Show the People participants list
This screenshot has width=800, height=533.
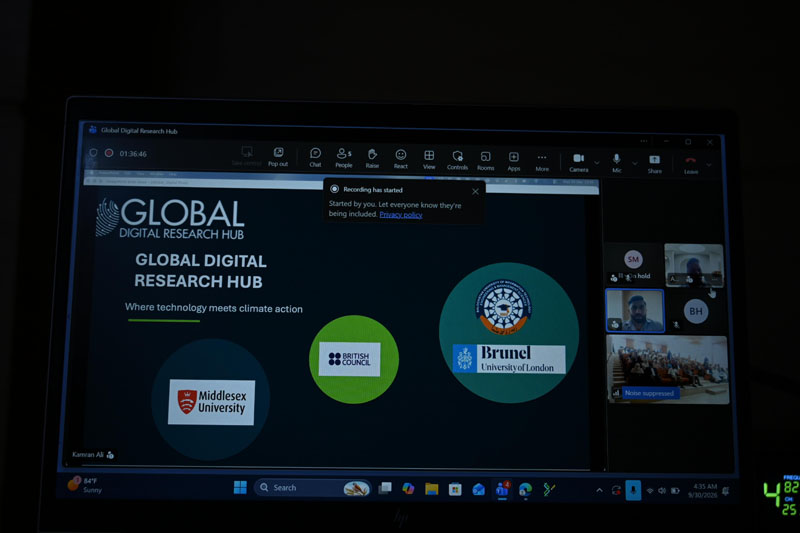click(x=344, y=158)
